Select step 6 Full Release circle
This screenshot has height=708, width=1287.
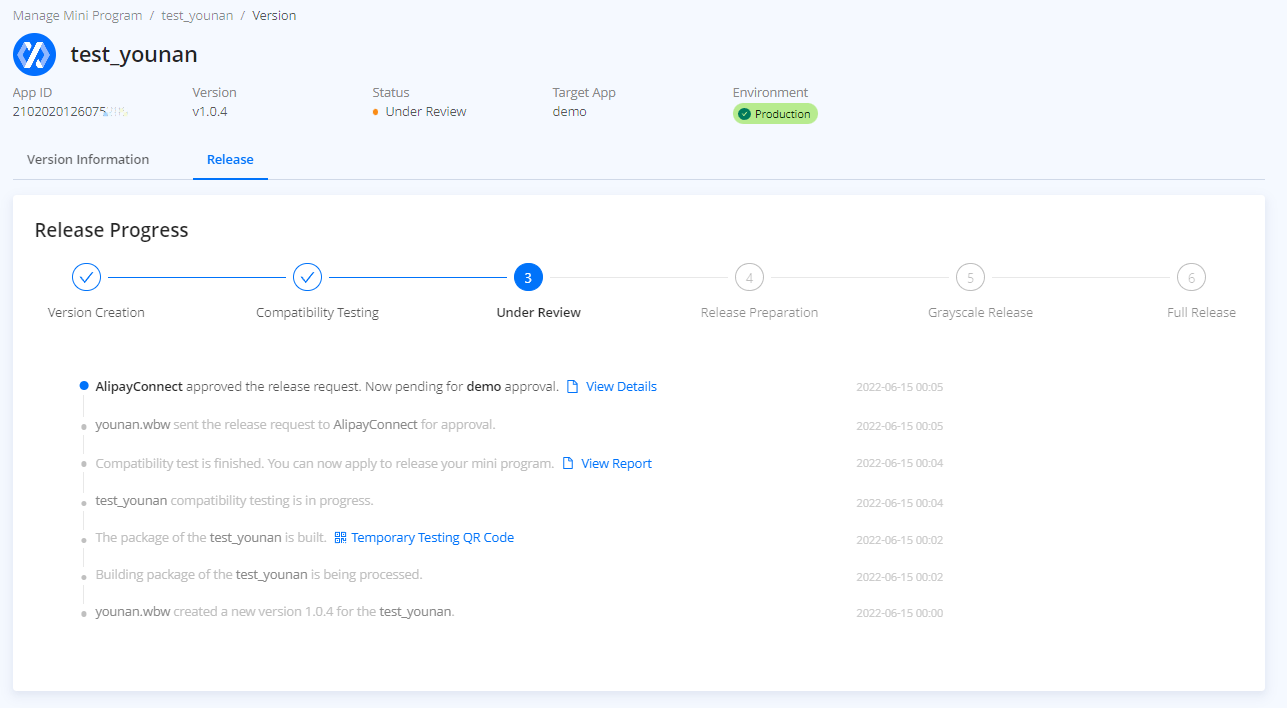pyautogui.click(x=1191, y=277)
